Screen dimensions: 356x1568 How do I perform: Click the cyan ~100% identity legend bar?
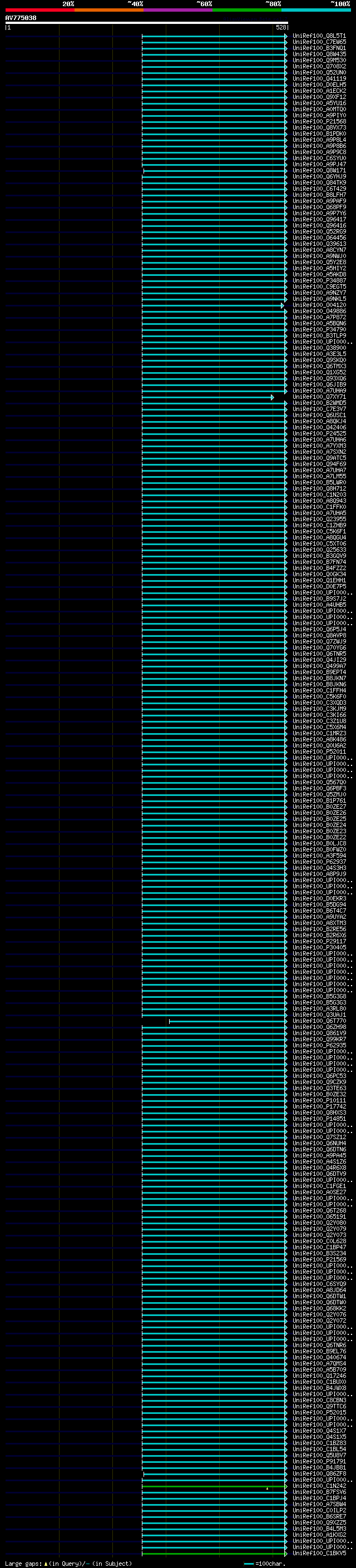[317, 10]
